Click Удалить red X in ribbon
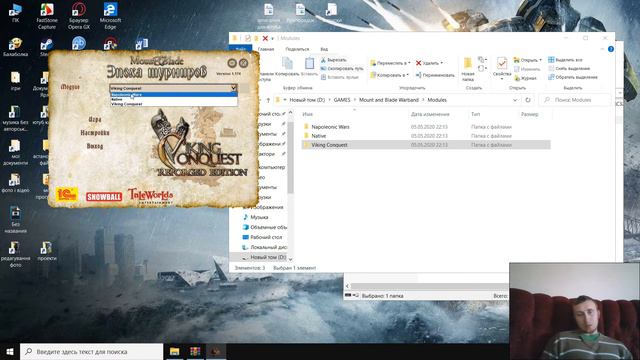The height and width of the screenshot is (360, 640). [x=429, y=63]
